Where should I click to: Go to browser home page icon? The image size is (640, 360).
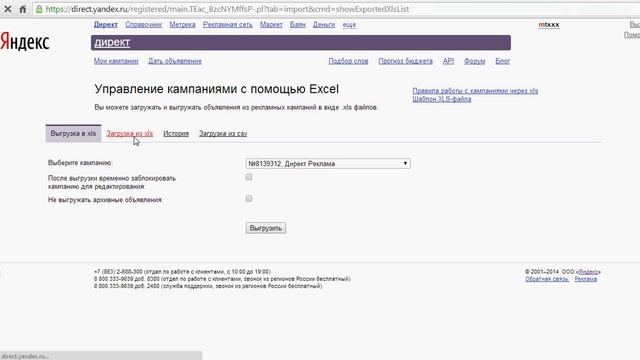(23, 9)
